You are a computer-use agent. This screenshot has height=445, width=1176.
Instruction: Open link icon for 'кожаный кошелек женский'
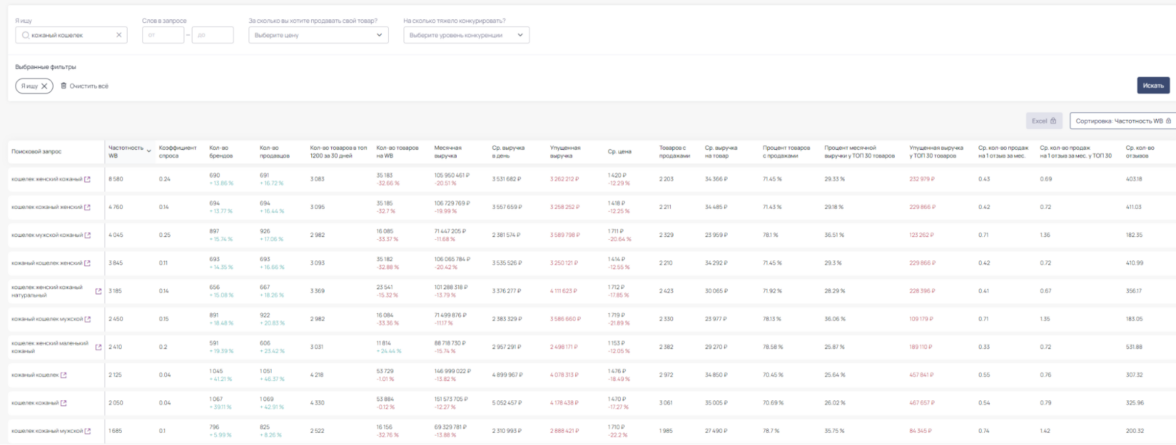87,264
